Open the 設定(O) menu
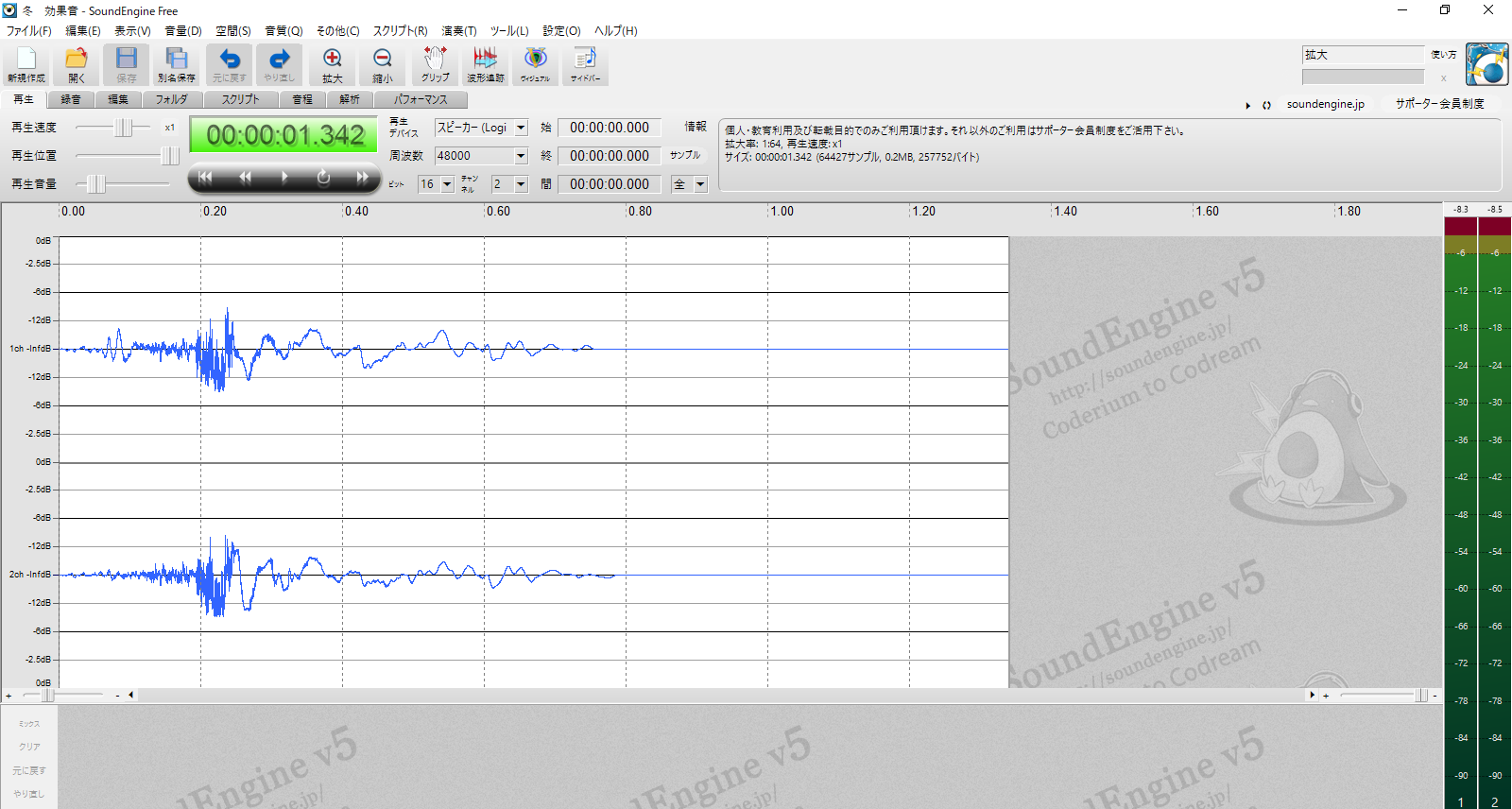This screenshot has height=809, width=1512. click(561, 31)
